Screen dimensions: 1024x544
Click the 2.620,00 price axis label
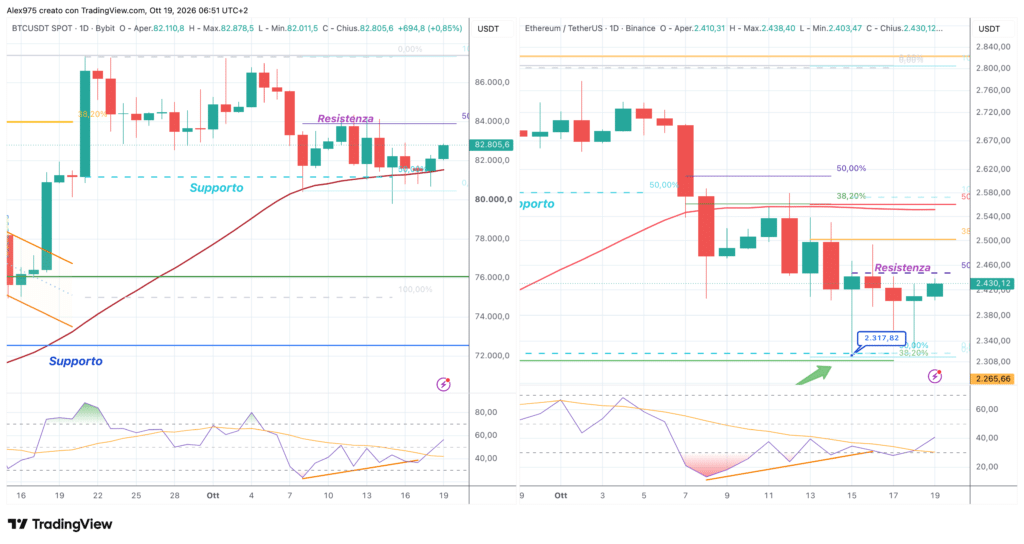[993, 168]
